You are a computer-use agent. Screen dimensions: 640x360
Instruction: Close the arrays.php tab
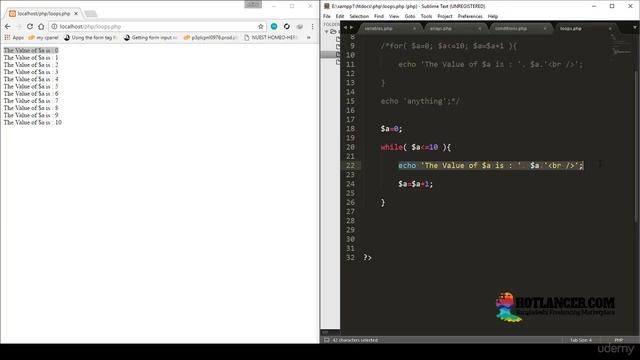(480, 29)
